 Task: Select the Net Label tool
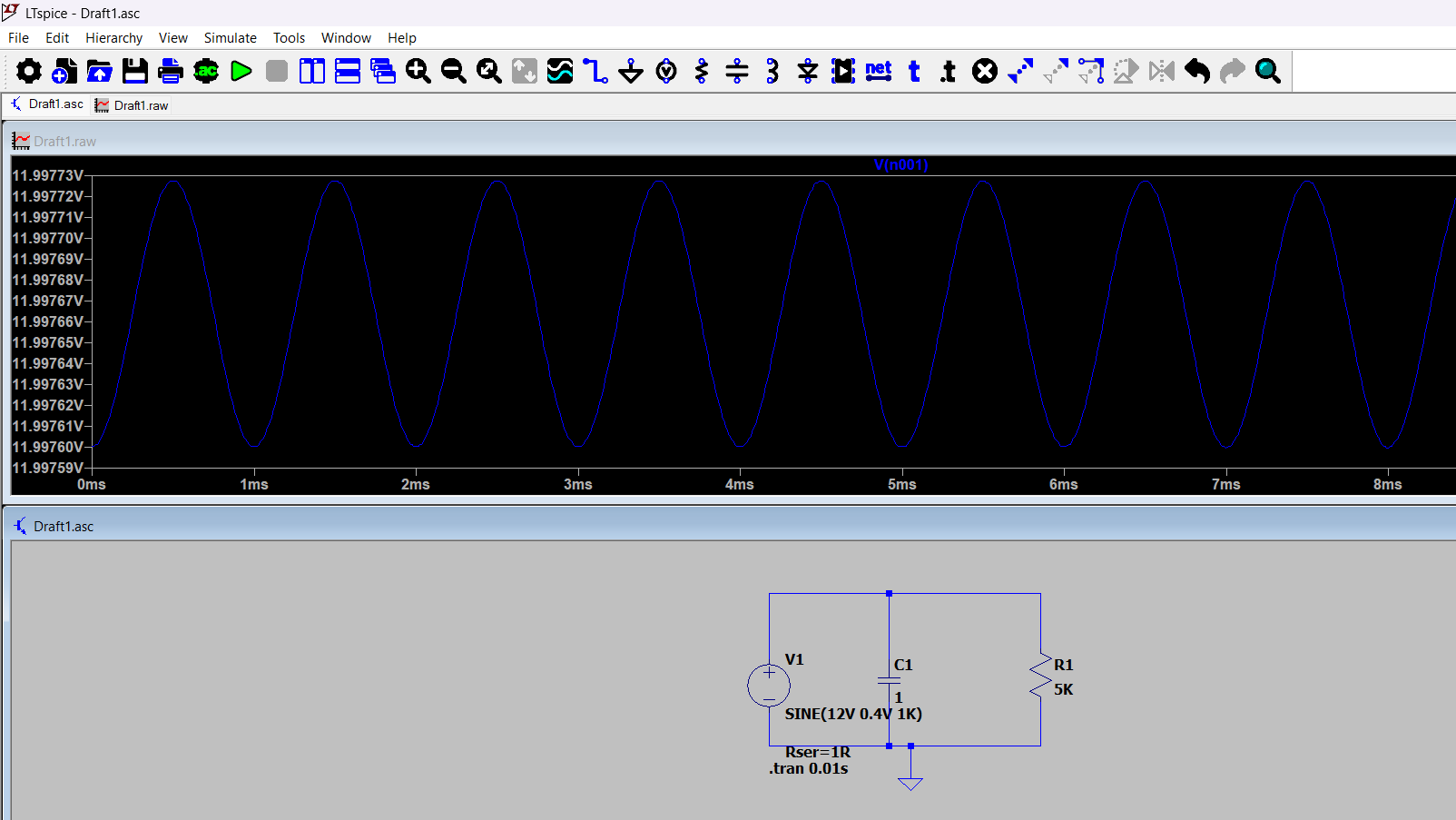tap(879, 71)
